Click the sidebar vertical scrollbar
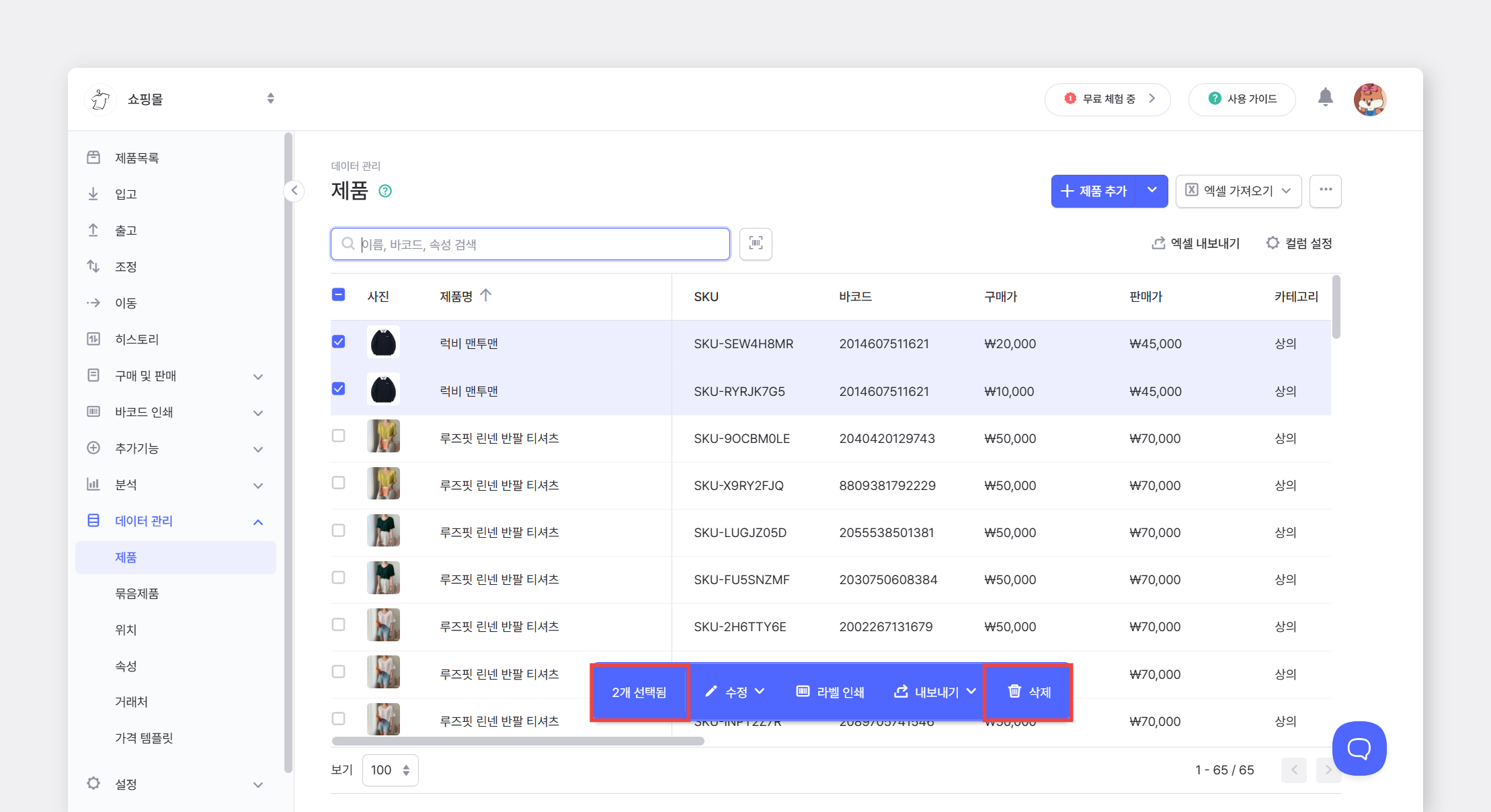The width and height of the screenshot is (1491, 812). pyautogui.click(x=288, y=452)
